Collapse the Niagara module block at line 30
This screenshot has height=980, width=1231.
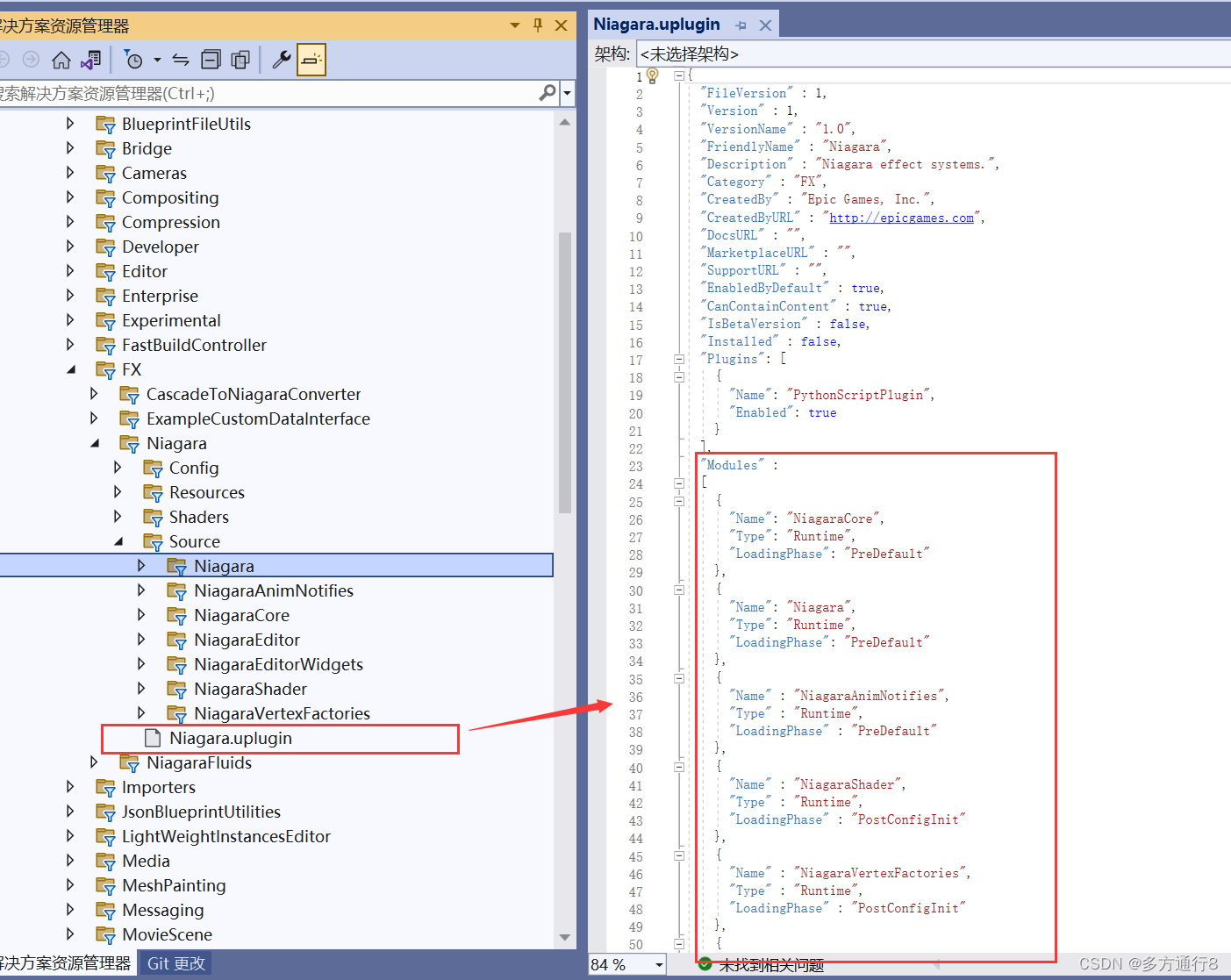679,590
